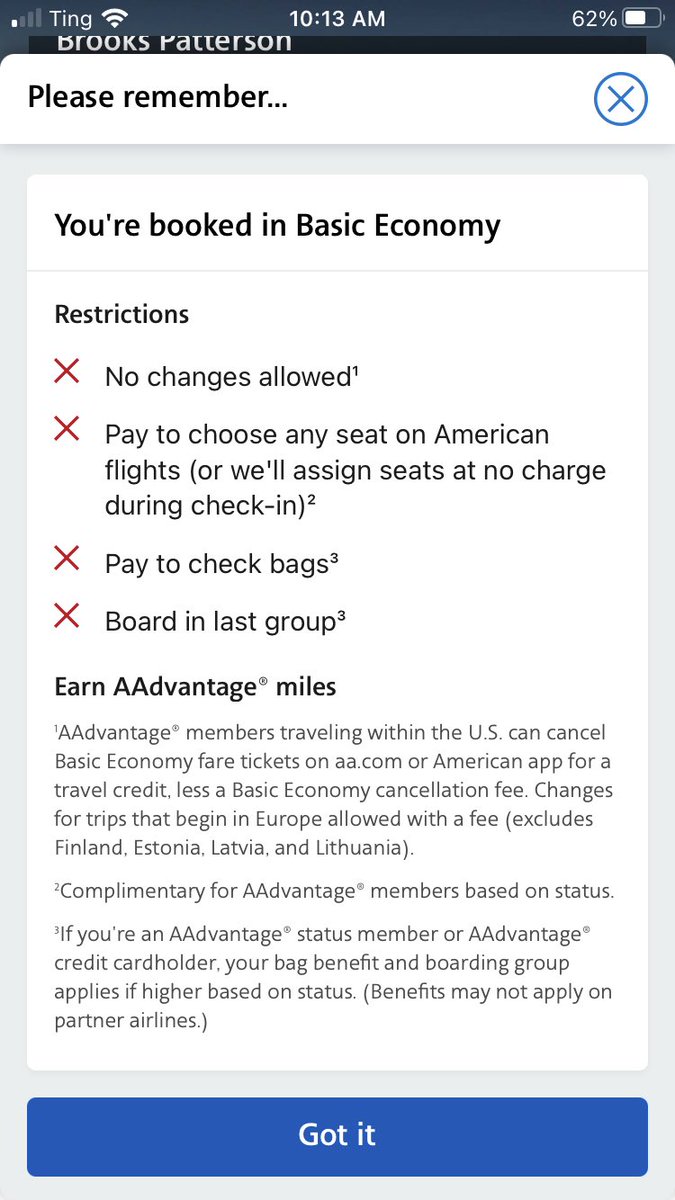
Task: Select the No changes allowed restriction text
Action: [232, 377]
